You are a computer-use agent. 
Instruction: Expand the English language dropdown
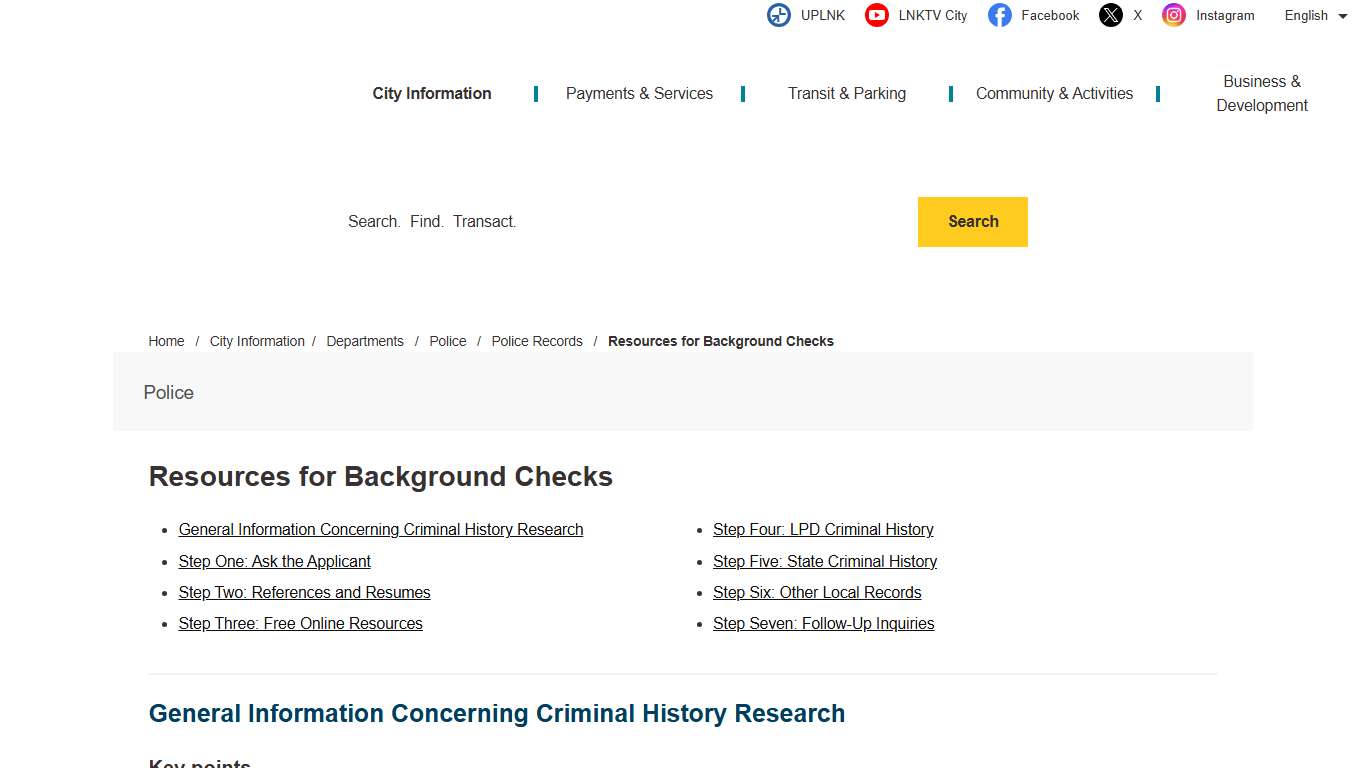point(1314,15)
